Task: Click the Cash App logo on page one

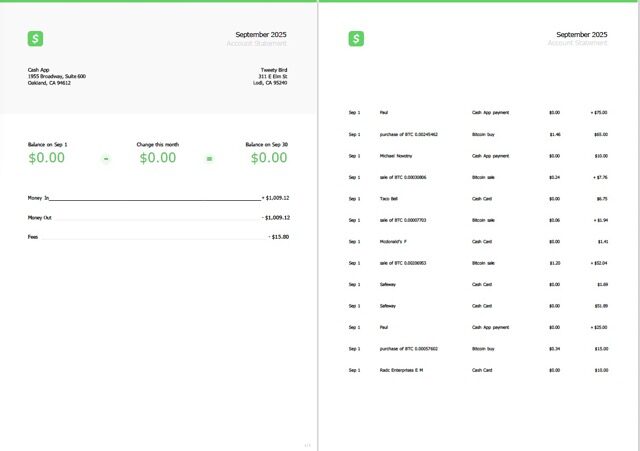Action: (36, 38)
